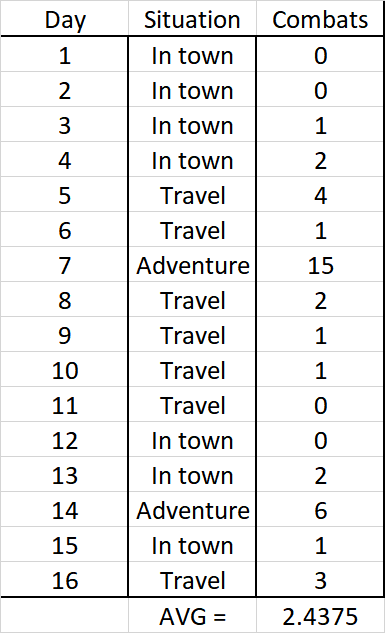Screen dimensions: 385x633
Task: Select the Day column header cell
Action: point(65,19)
